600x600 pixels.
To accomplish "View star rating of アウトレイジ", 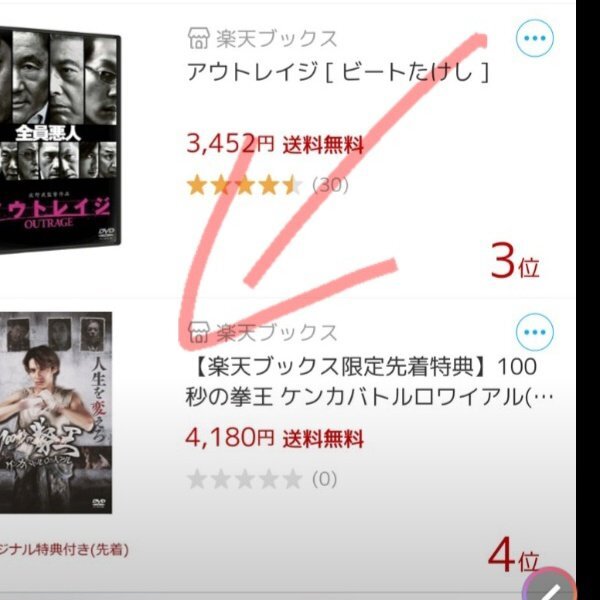I will pos(244,185).
